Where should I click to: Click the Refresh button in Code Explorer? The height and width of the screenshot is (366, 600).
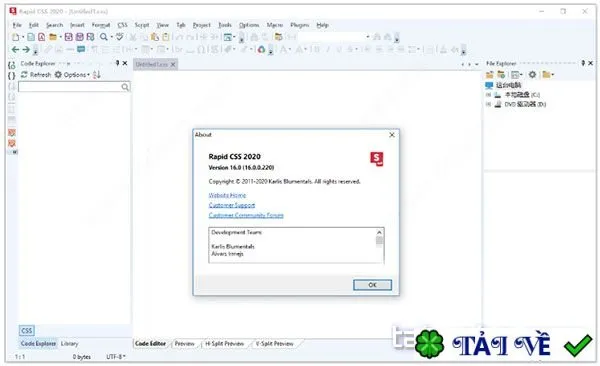(x=36, y=75)
